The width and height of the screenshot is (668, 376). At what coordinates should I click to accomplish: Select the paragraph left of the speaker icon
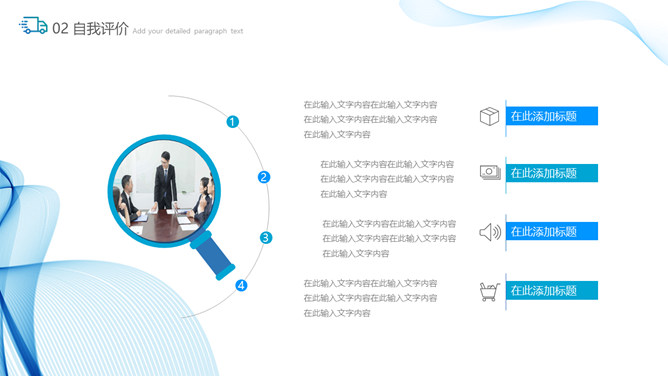[389, 239]
